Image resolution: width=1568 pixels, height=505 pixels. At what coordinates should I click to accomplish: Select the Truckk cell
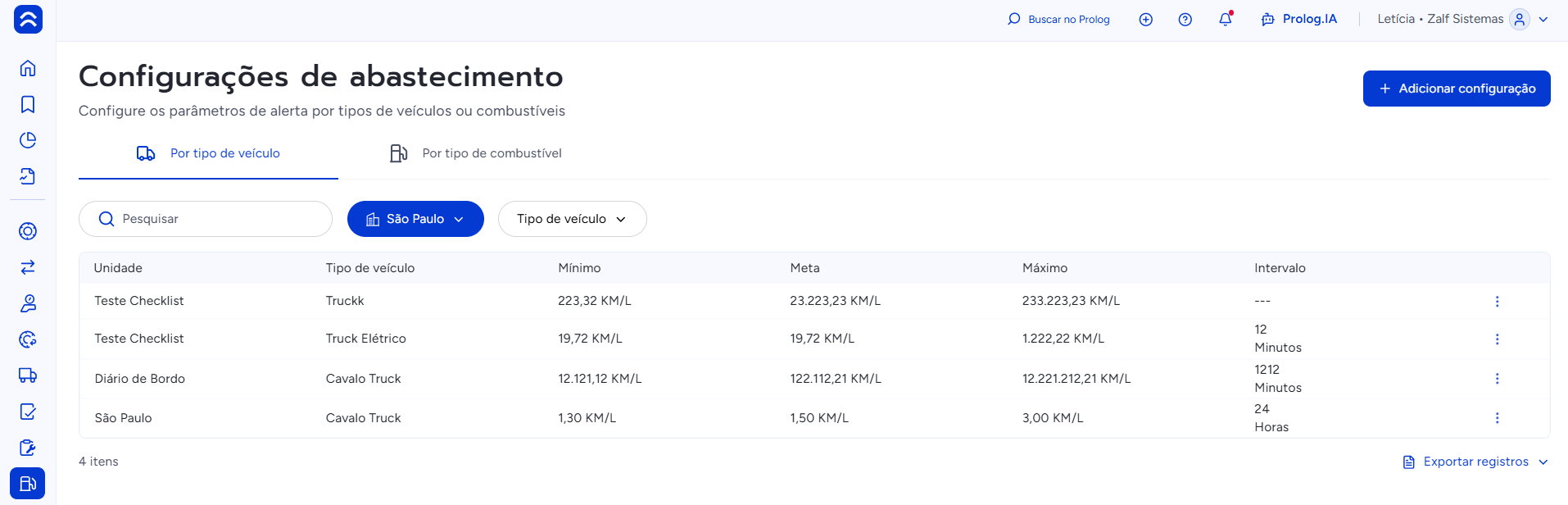pyautogui.click(x=345, y=301)
